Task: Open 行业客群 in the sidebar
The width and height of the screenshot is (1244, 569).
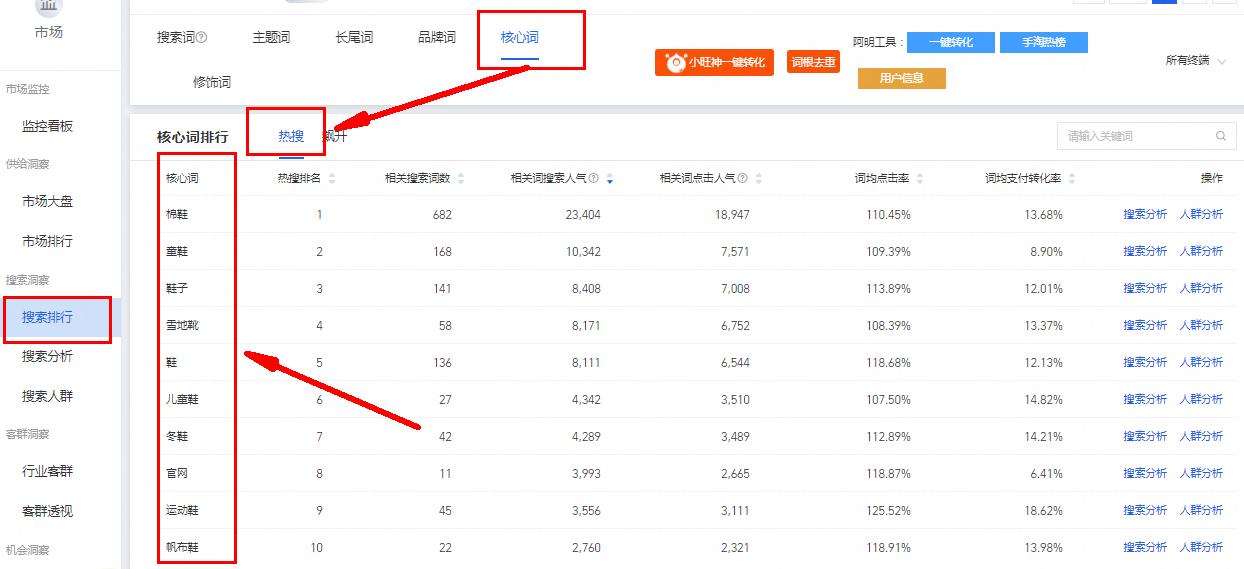Action: coord(48,471)
